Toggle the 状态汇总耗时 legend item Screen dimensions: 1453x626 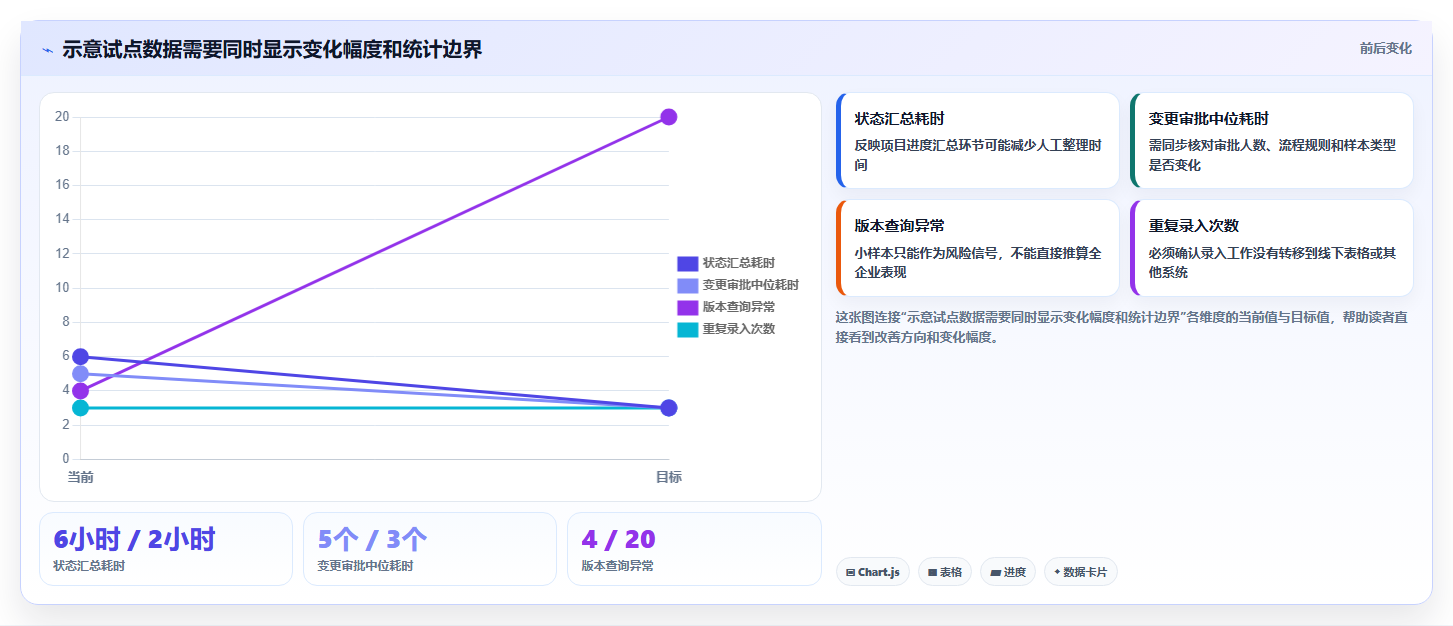click(726, 263)
